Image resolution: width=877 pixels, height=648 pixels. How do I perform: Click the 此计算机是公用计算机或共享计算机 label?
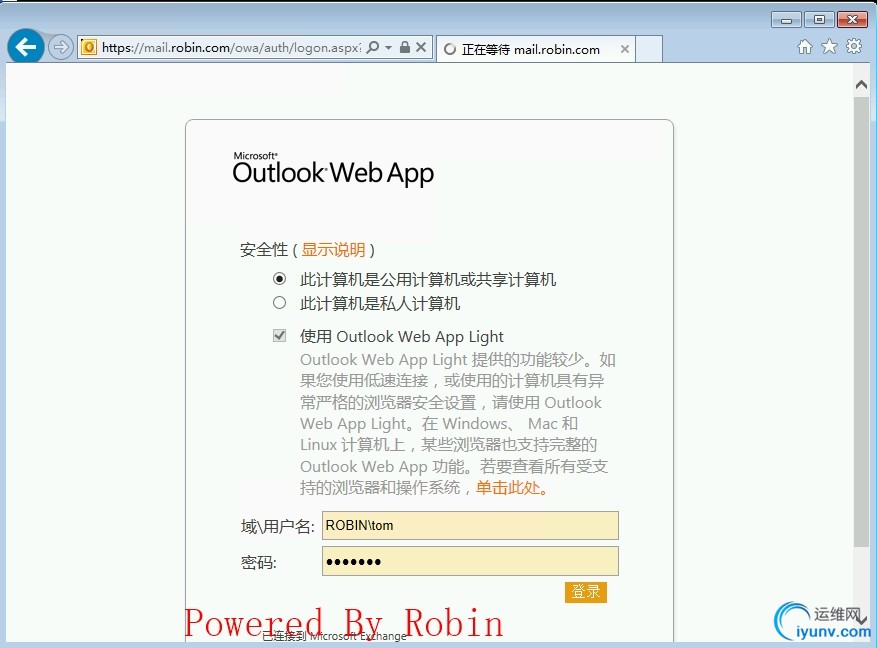tap(428, 279)
